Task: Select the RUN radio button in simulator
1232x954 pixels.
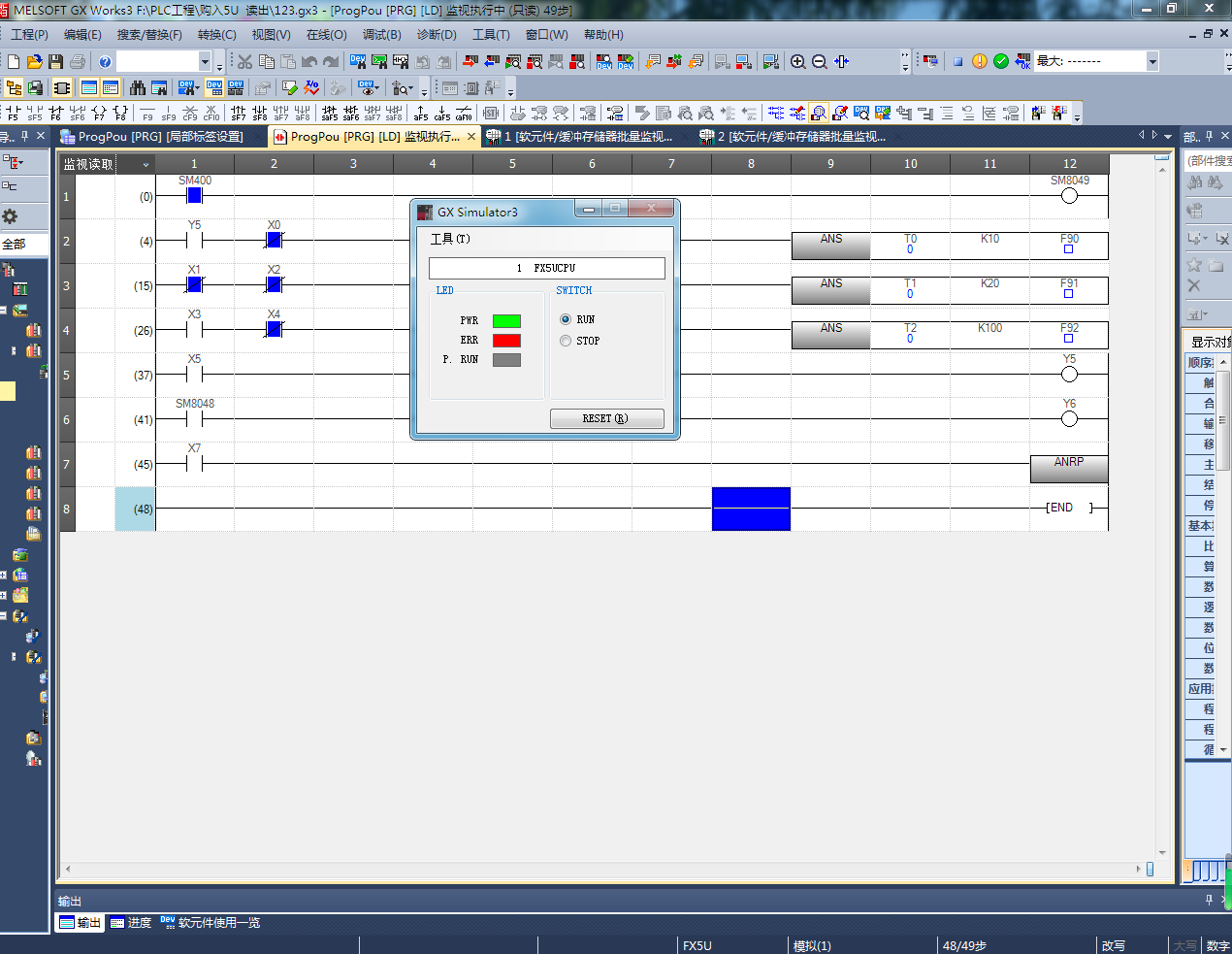Action: (x=566, y=319)
